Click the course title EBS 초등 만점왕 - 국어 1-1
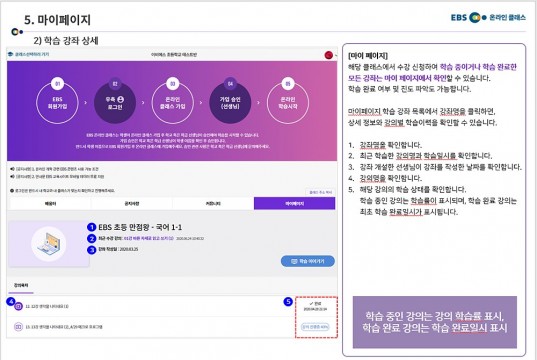 click(x=140, y=227)
